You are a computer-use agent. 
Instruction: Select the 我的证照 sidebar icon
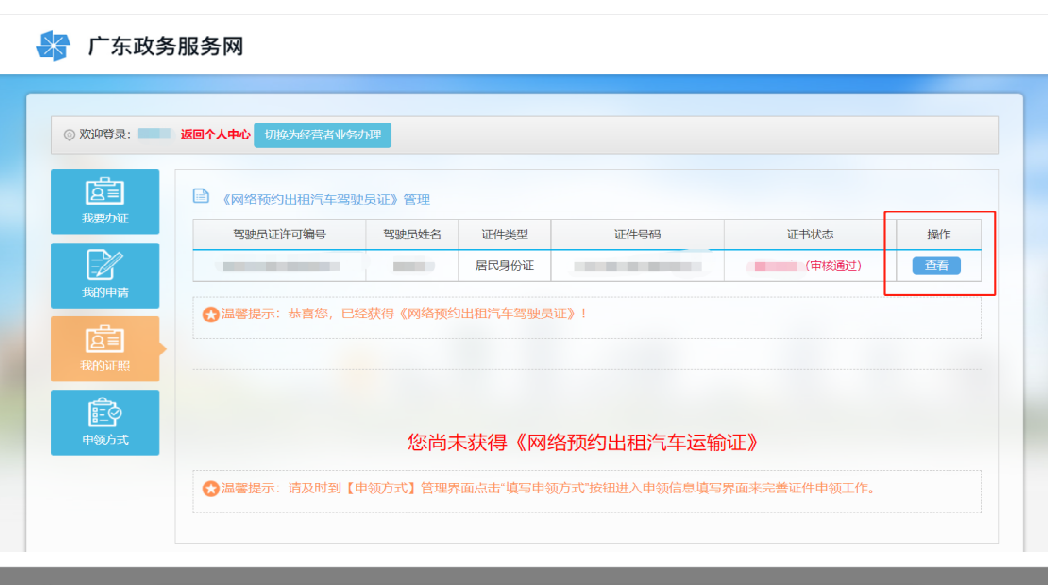click(x=105, y=340)
